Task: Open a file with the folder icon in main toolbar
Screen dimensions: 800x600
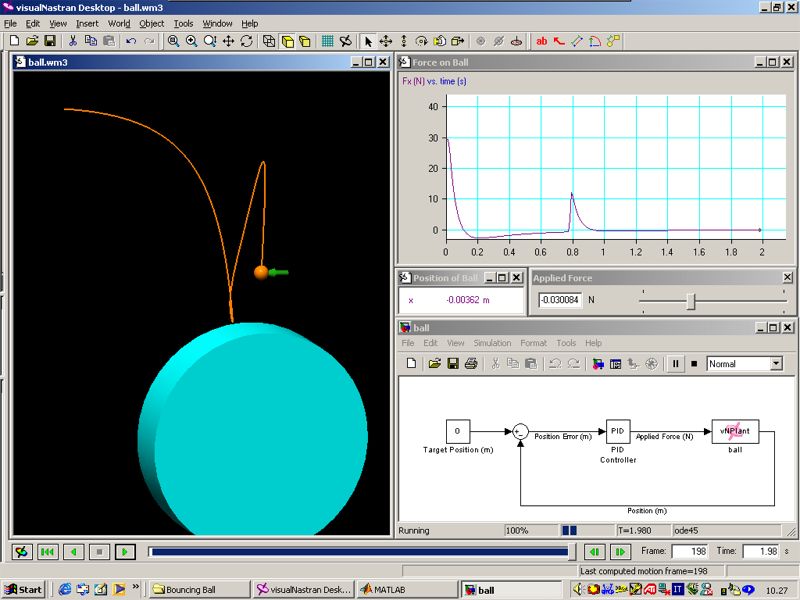Action: click(32, 41)
